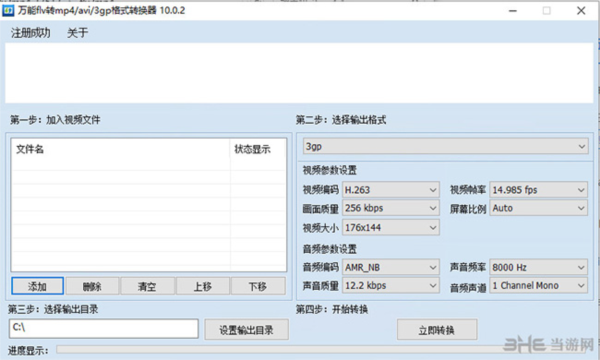Open the 注册成功 menu
This screenshot has width=600, height=360.
tap(31, 33)
